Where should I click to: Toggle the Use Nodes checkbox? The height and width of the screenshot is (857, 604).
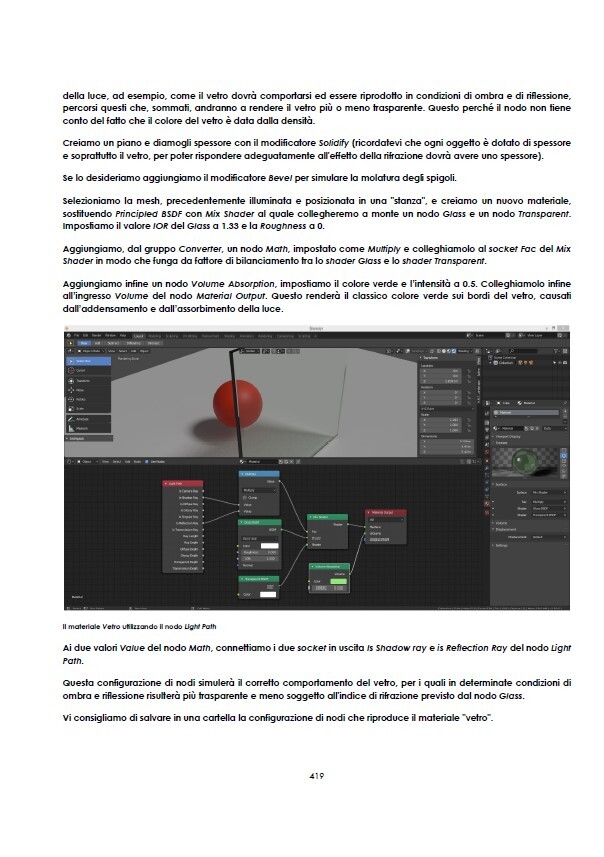pos(146,462)
